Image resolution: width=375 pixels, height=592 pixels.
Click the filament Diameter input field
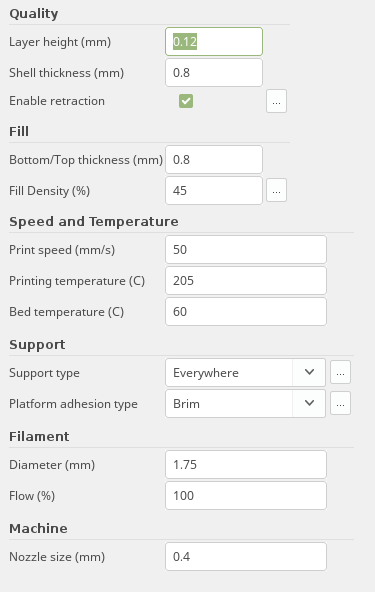click(x=246, y=464)
